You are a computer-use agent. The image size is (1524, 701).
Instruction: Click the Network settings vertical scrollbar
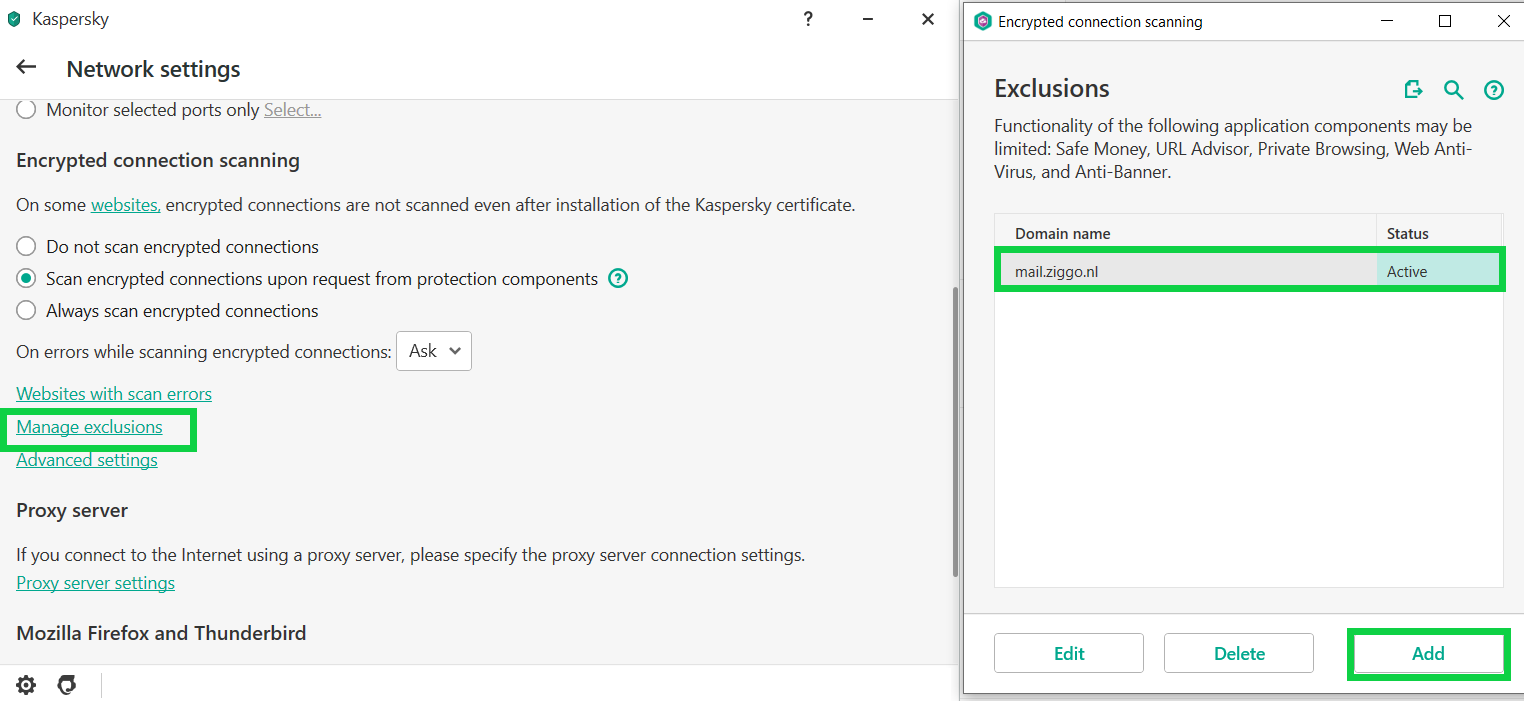[953, 430]
